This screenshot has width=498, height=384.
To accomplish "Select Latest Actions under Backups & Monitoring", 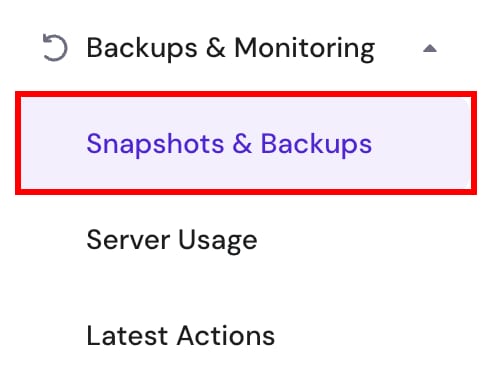I will 180,336.
